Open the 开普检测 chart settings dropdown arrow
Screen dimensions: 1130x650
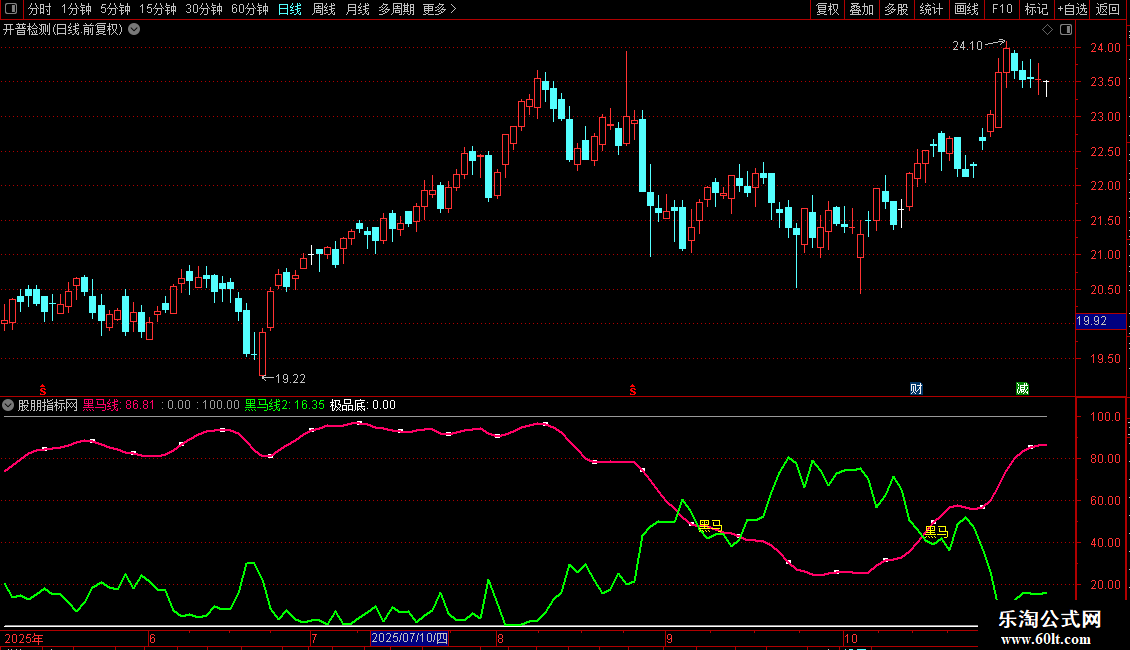(134, 30)
